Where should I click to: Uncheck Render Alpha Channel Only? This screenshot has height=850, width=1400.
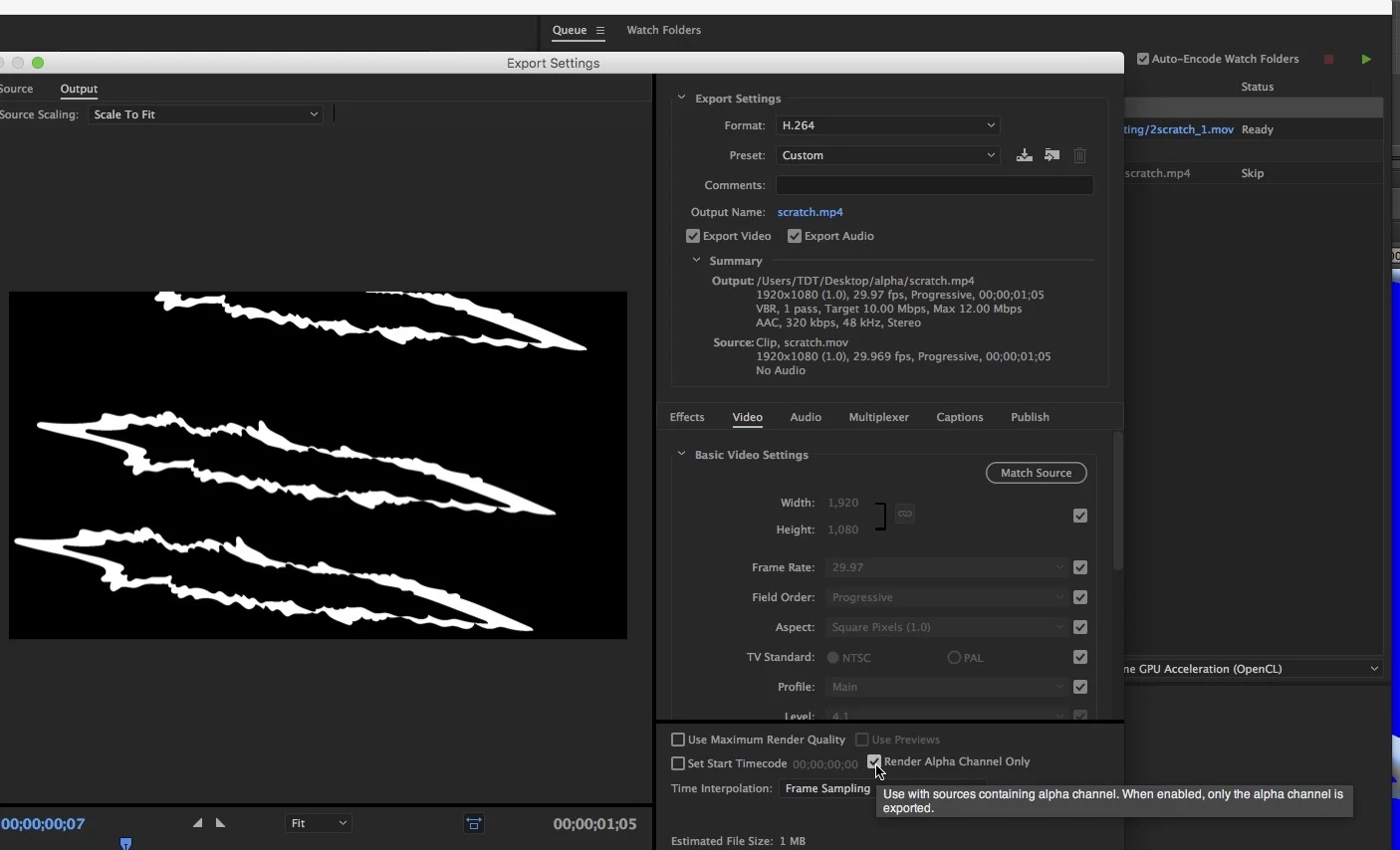(x=874, y=762)
